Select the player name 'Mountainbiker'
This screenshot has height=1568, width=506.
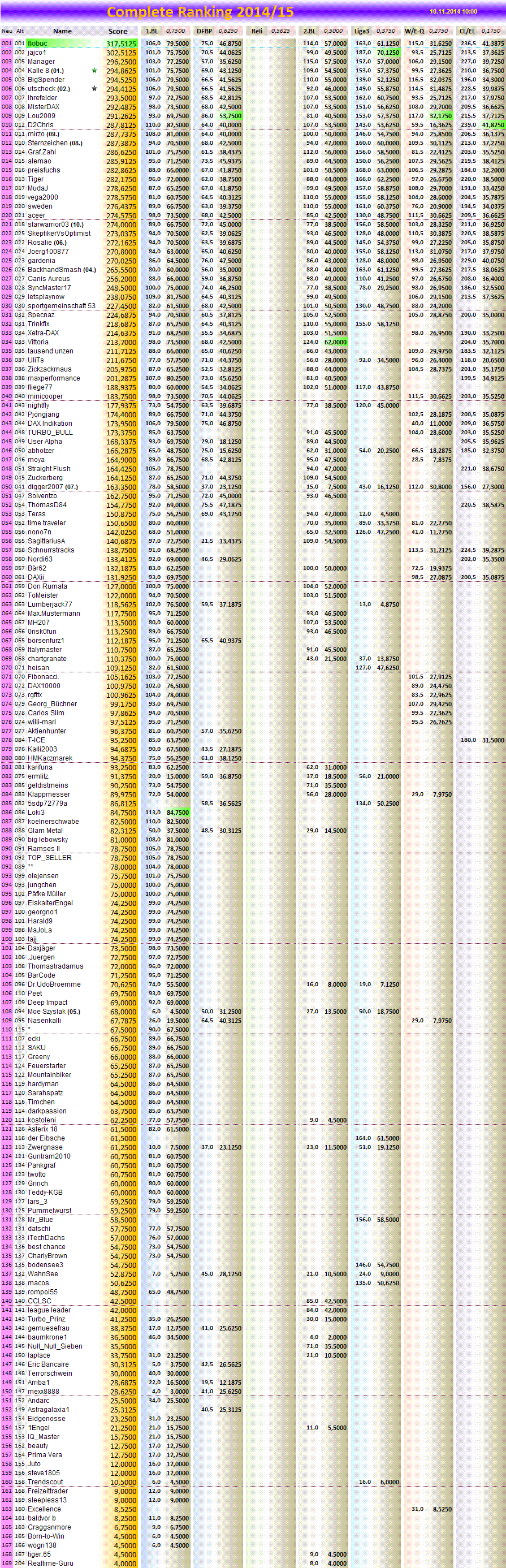pyautogui.click(x=50, y=1075)
